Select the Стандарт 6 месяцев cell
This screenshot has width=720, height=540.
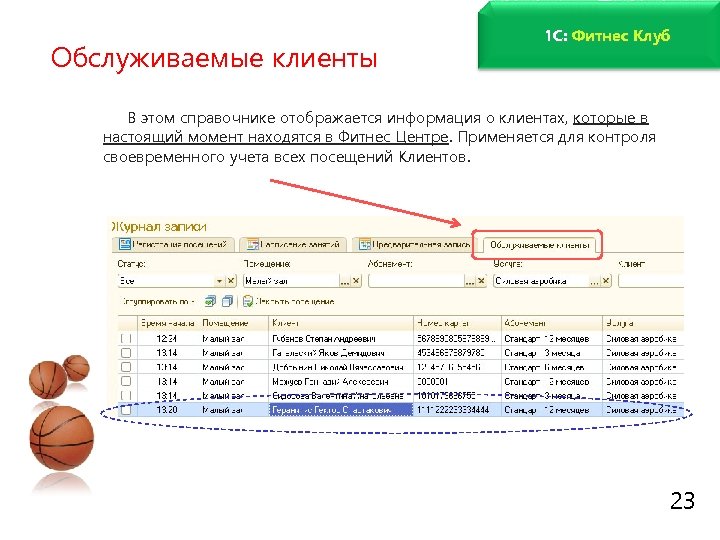tap(551, 367)
